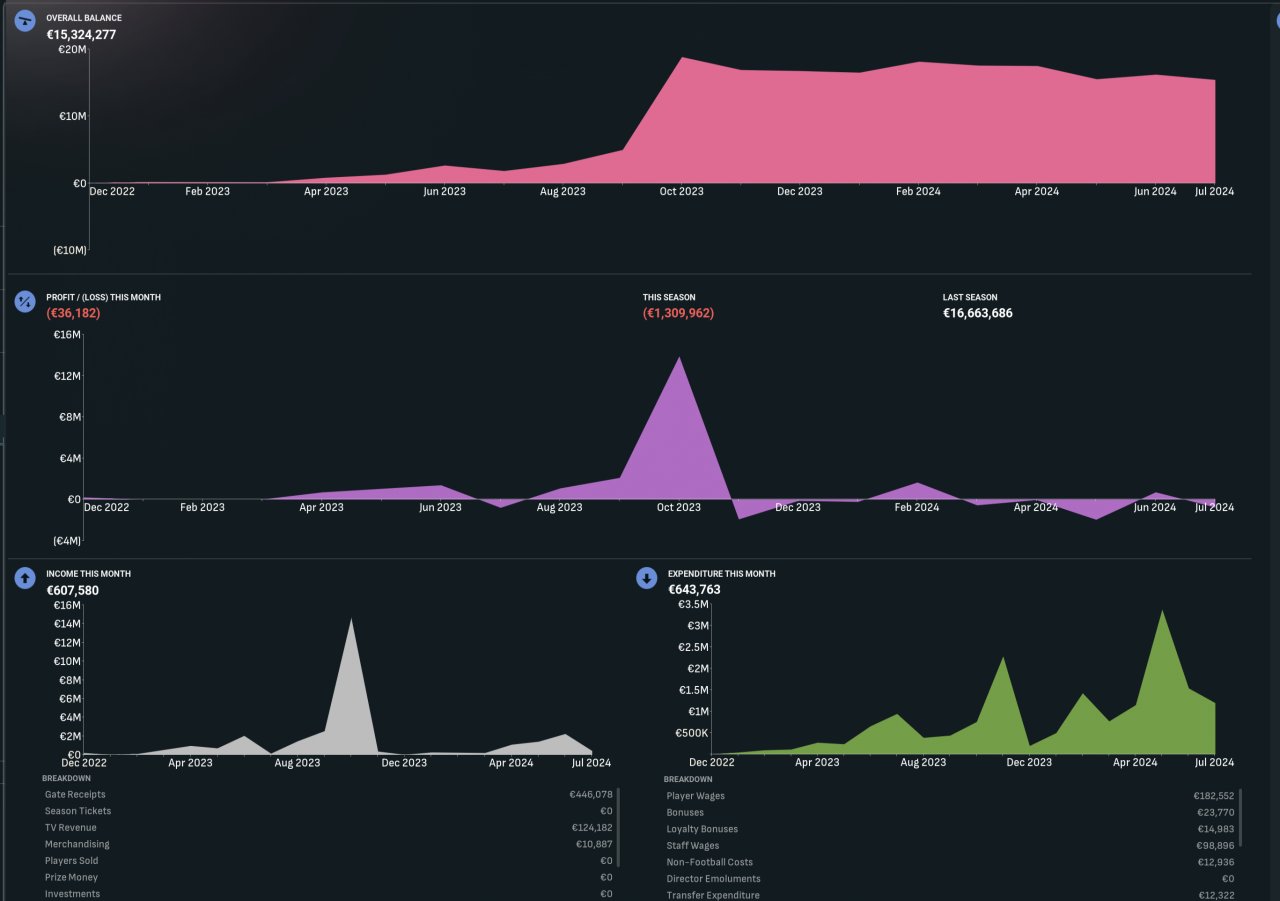Select the TV Revenue breakdown row
The height and width of the screenshot is (901, 1280).
[x=329, y=827]
